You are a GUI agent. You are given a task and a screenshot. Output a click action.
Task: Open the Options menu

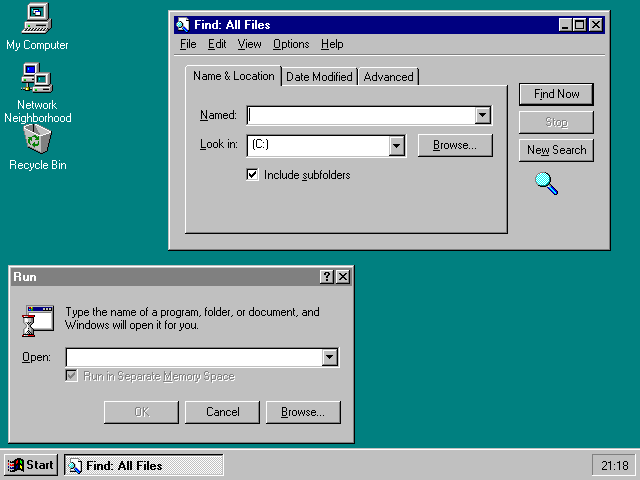[x=291, y=44]
